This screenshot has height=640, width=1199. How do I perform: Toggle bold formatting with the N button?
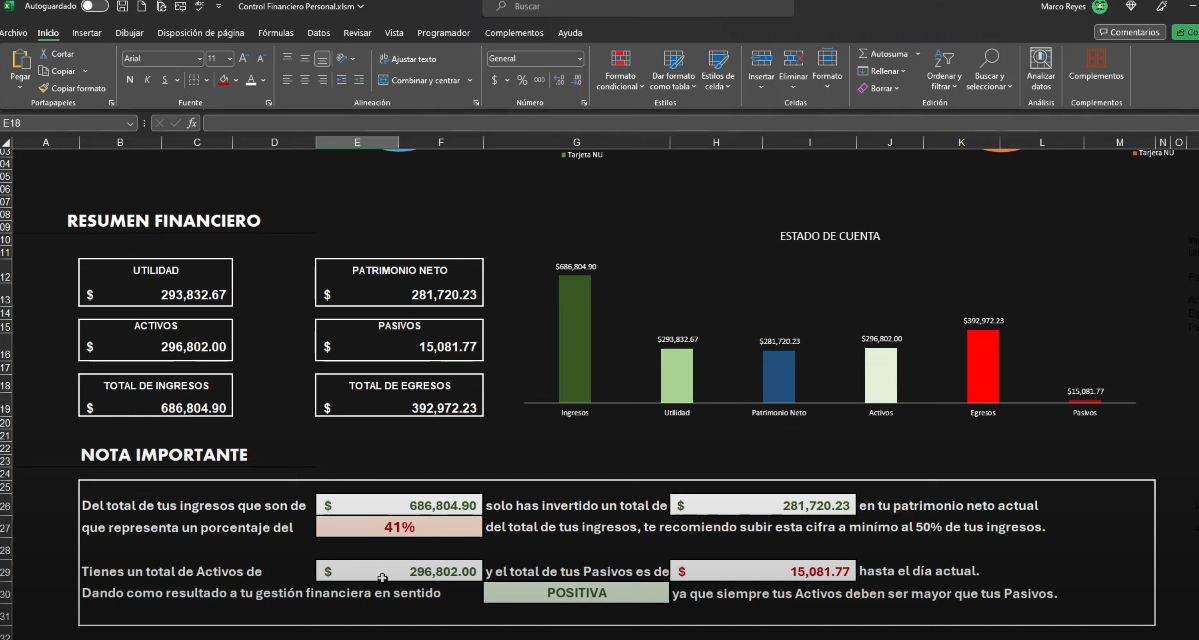click(130, 79)
